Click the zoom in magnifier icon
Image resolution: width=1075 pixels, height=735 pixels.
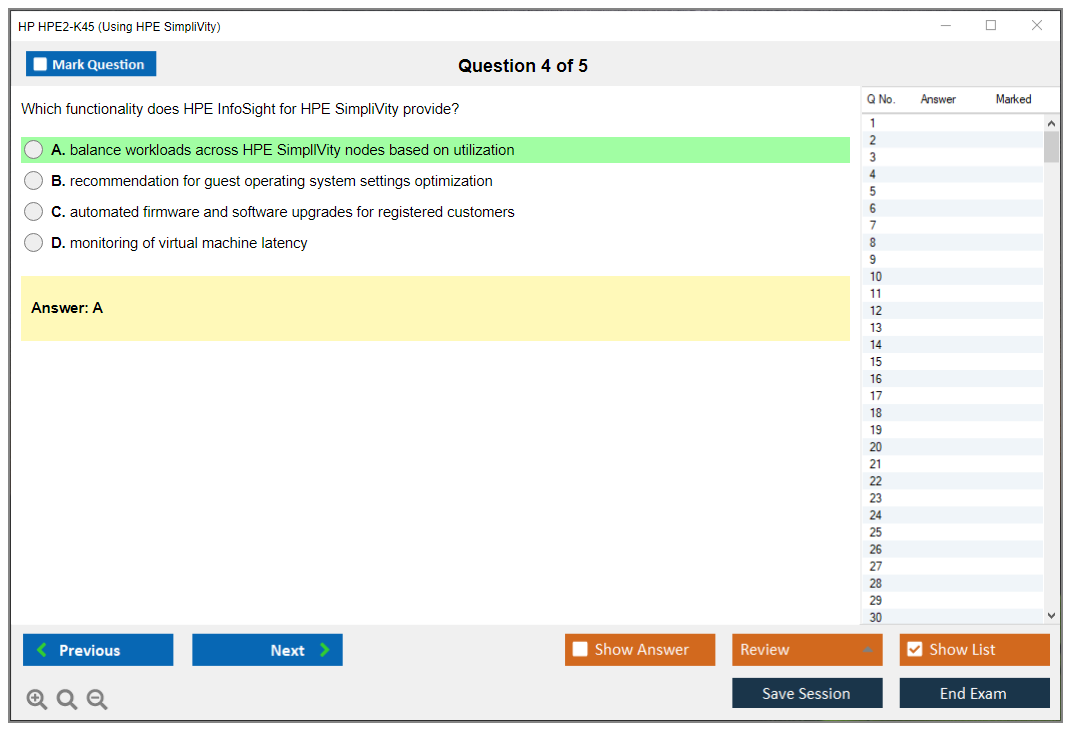[x=37, y=700]
